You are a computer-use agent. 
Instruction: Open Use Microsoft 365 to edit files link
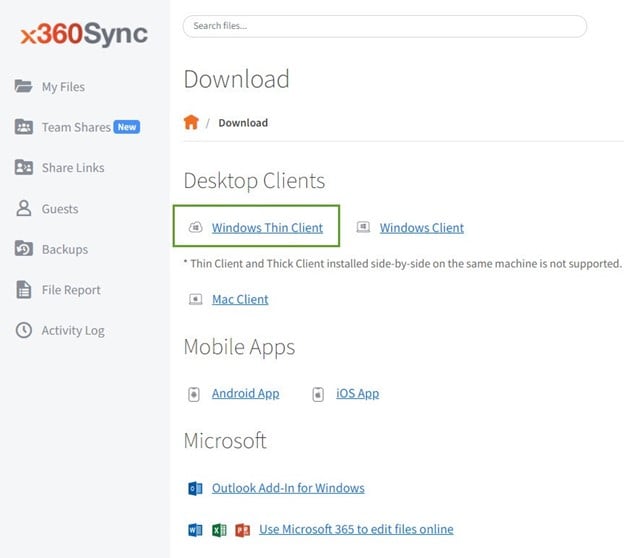point(356,529)
